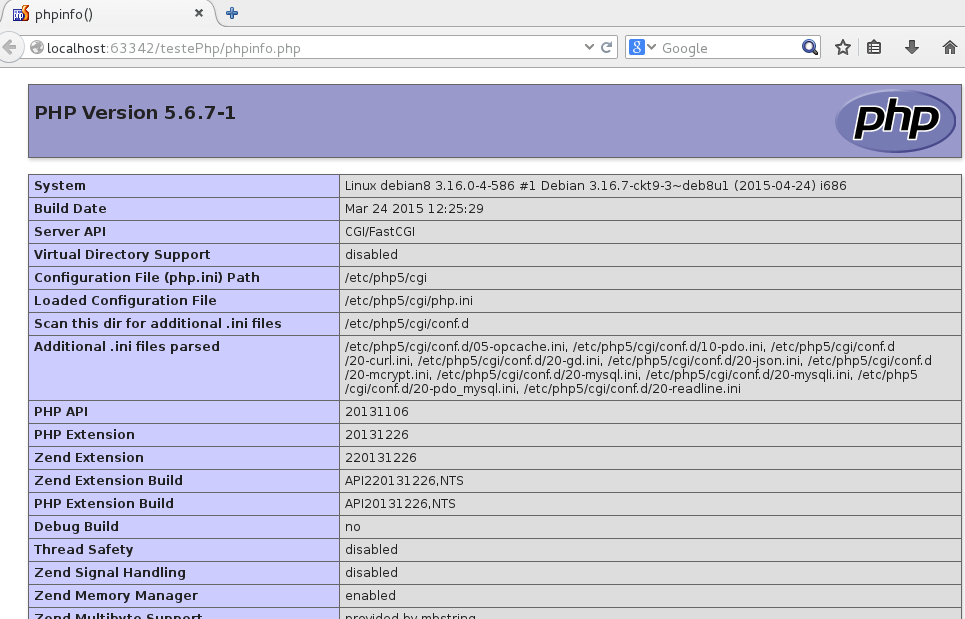
Task: Click Zend Signal Handling label
Action: [x=110, y=573]
